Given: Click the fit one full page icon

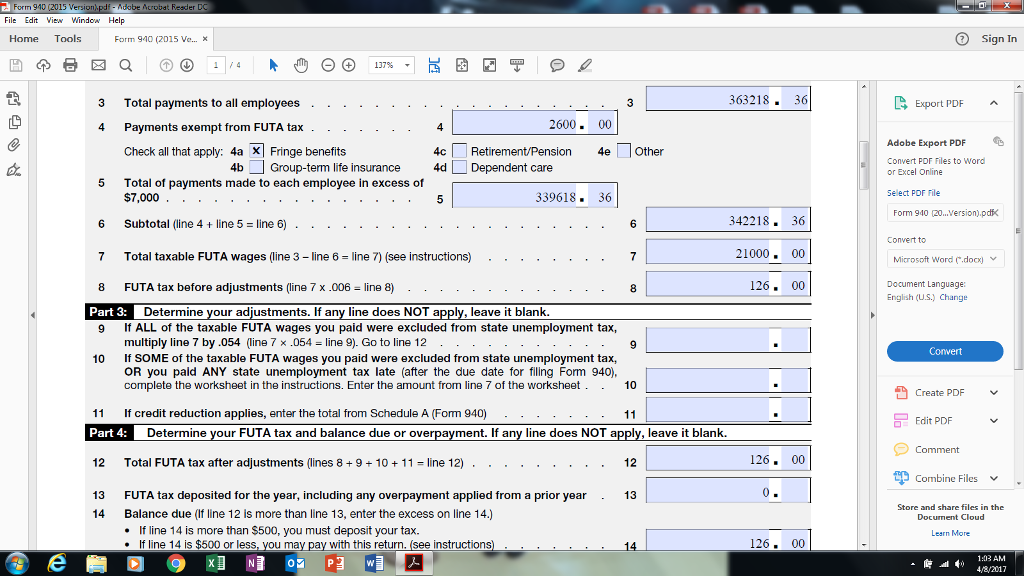Looking at the screenshot, I should pyautogui.click(x=462, y=65).
